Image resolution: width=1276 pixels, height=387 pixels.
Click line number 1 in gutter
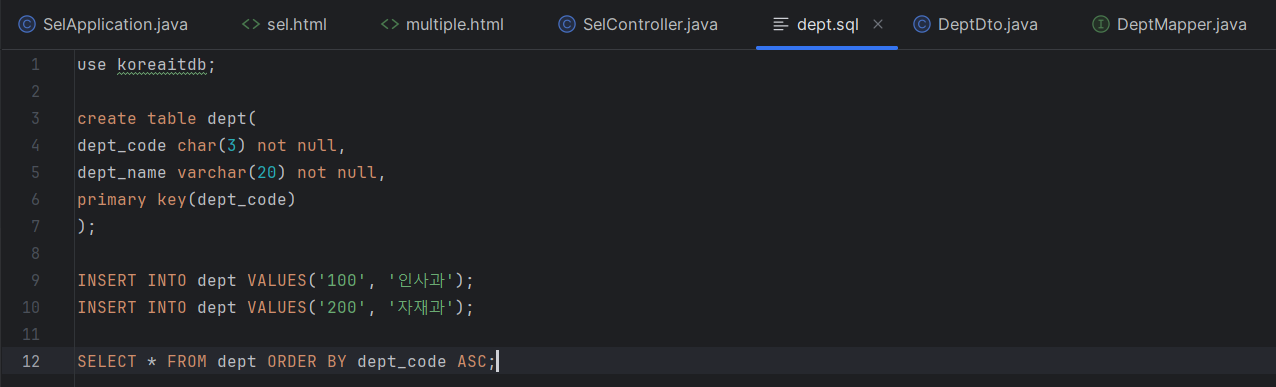35,64
